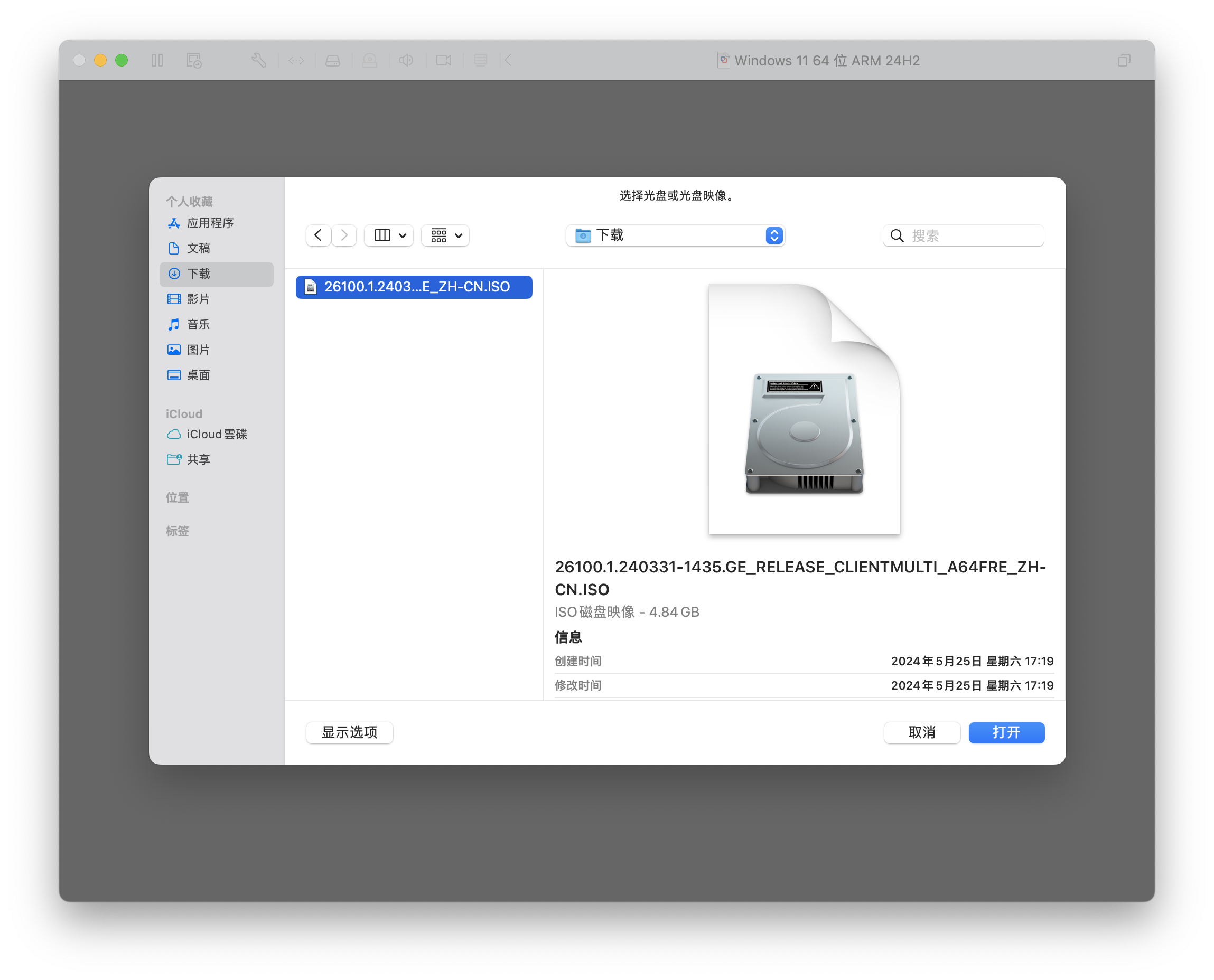Image resolution: width=1214 pixels, height=980 pixels.
Task: Open the column view mode dropdown
Action: 389,235
